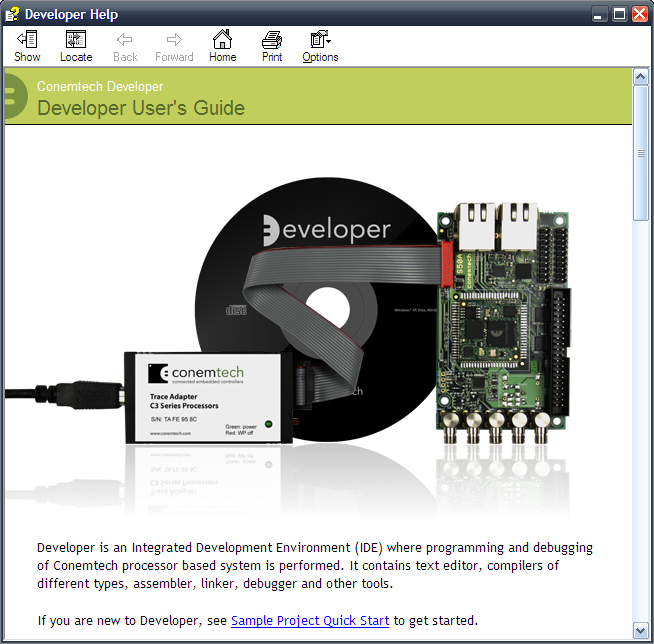
Task: Click the Show navigation pane icon
Action: [27, 40]
